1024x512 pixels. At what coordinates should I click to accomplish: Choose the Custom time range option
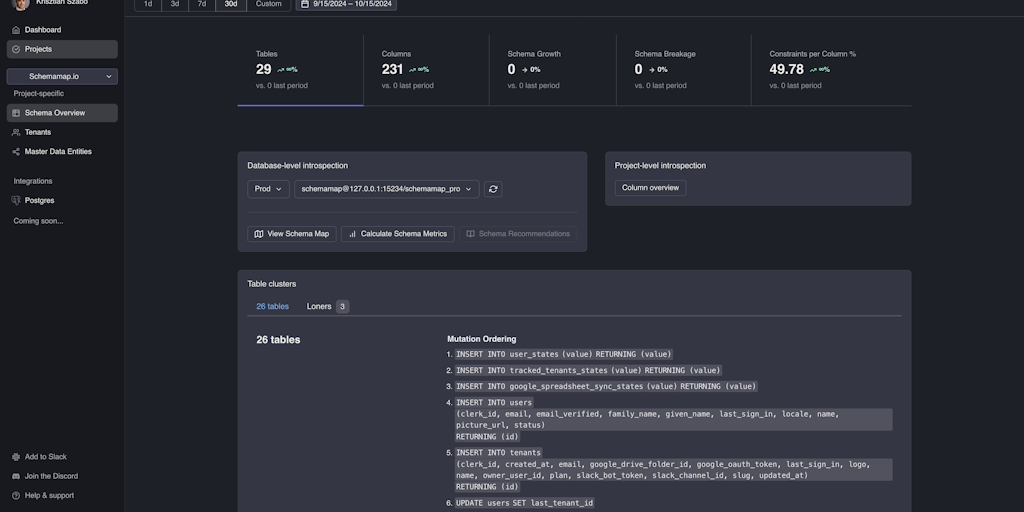pyautogui.click(x=268, y=4)
